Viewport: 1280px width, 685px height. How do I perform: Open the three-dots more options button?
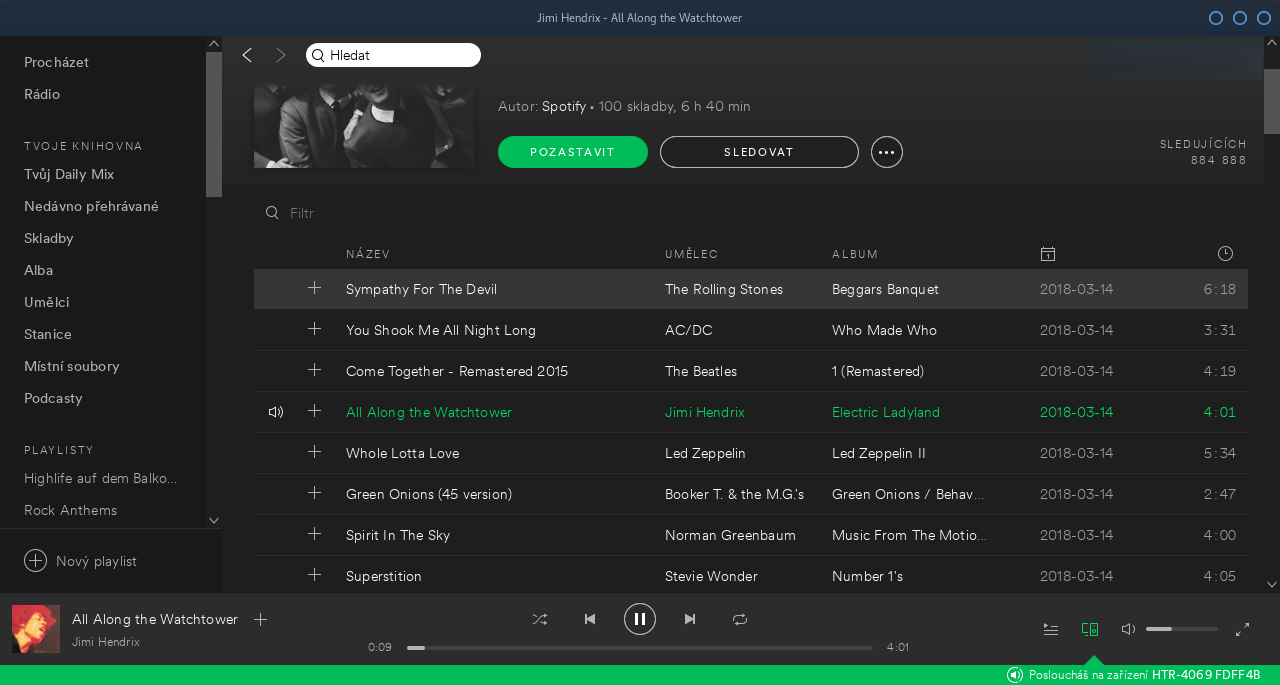[x=887, y=152]
